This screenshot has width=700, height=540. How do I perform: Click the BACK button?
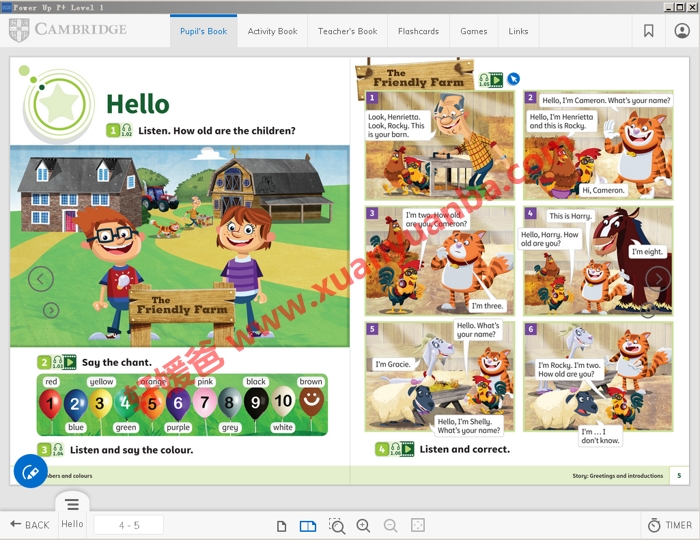pyautogui.click(x=30, y=525)
